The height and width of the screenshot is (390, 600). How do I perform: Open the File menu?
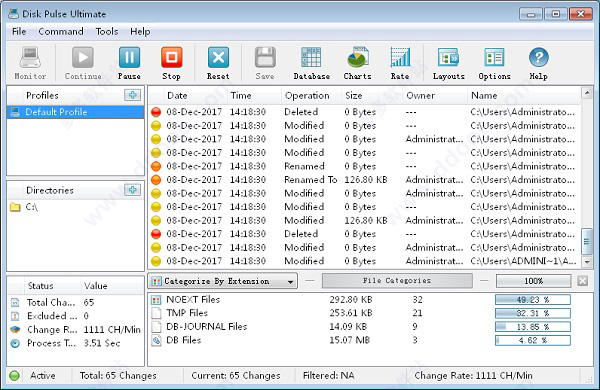(19, 31)
